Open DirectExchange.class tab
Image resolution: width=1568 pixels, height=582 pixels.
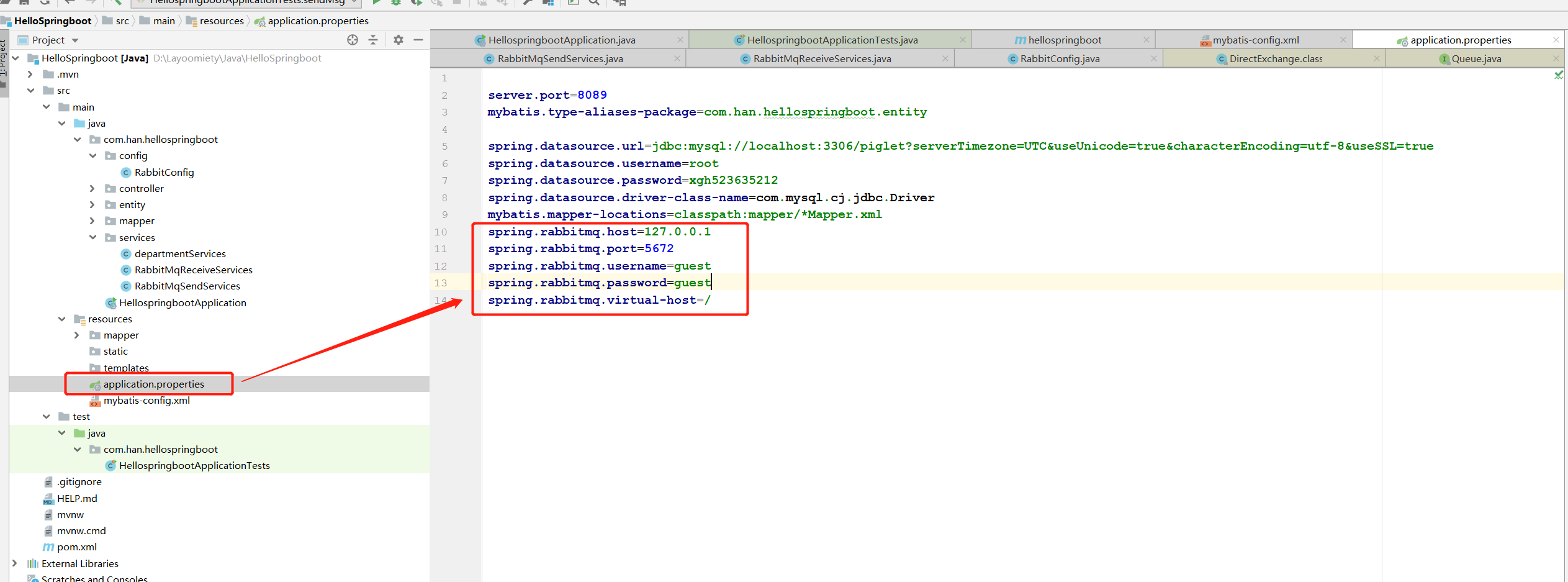click(1276, 59)
